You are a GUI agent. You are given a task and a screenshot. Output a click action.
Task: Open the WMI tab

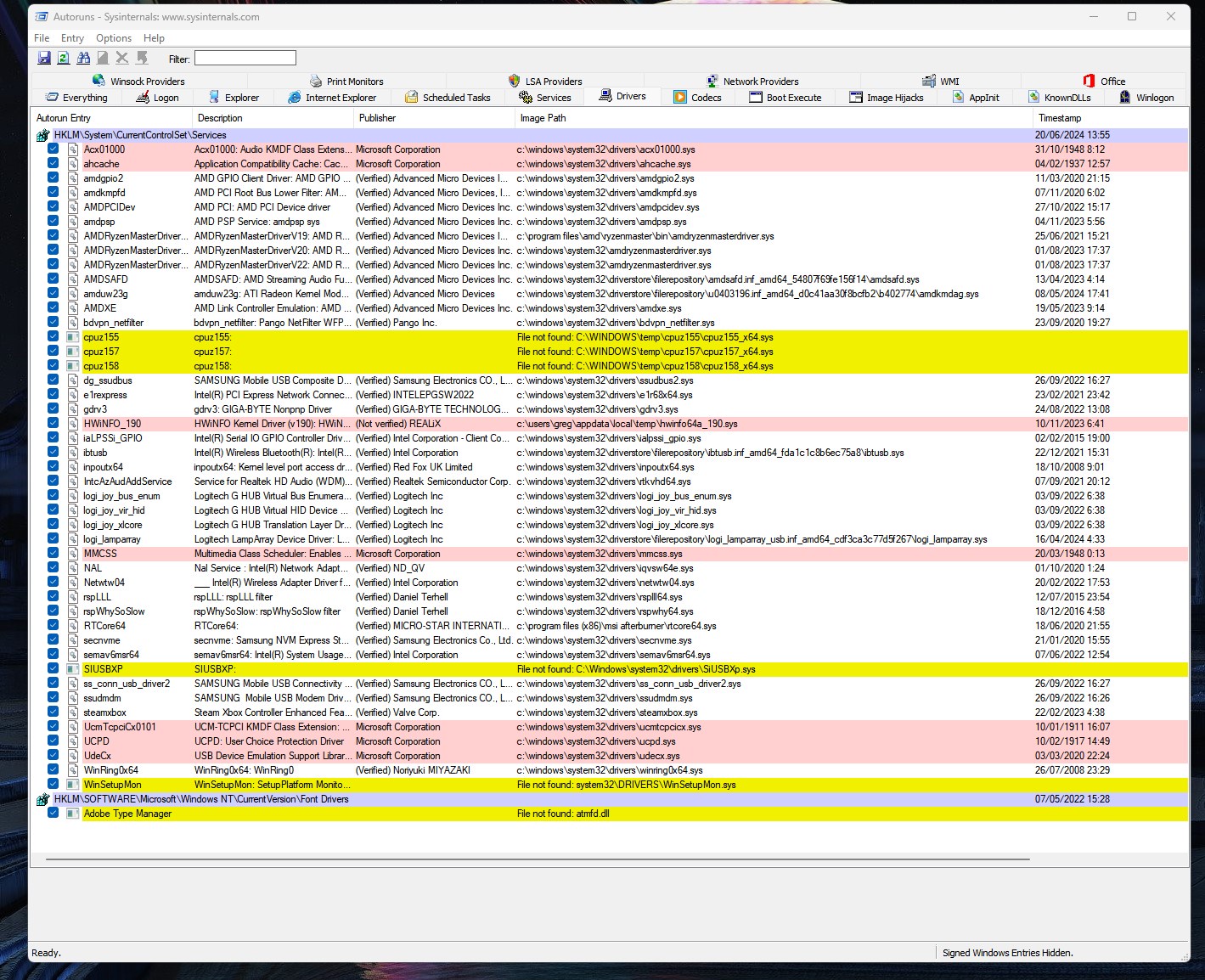click(x=941, y=82)
